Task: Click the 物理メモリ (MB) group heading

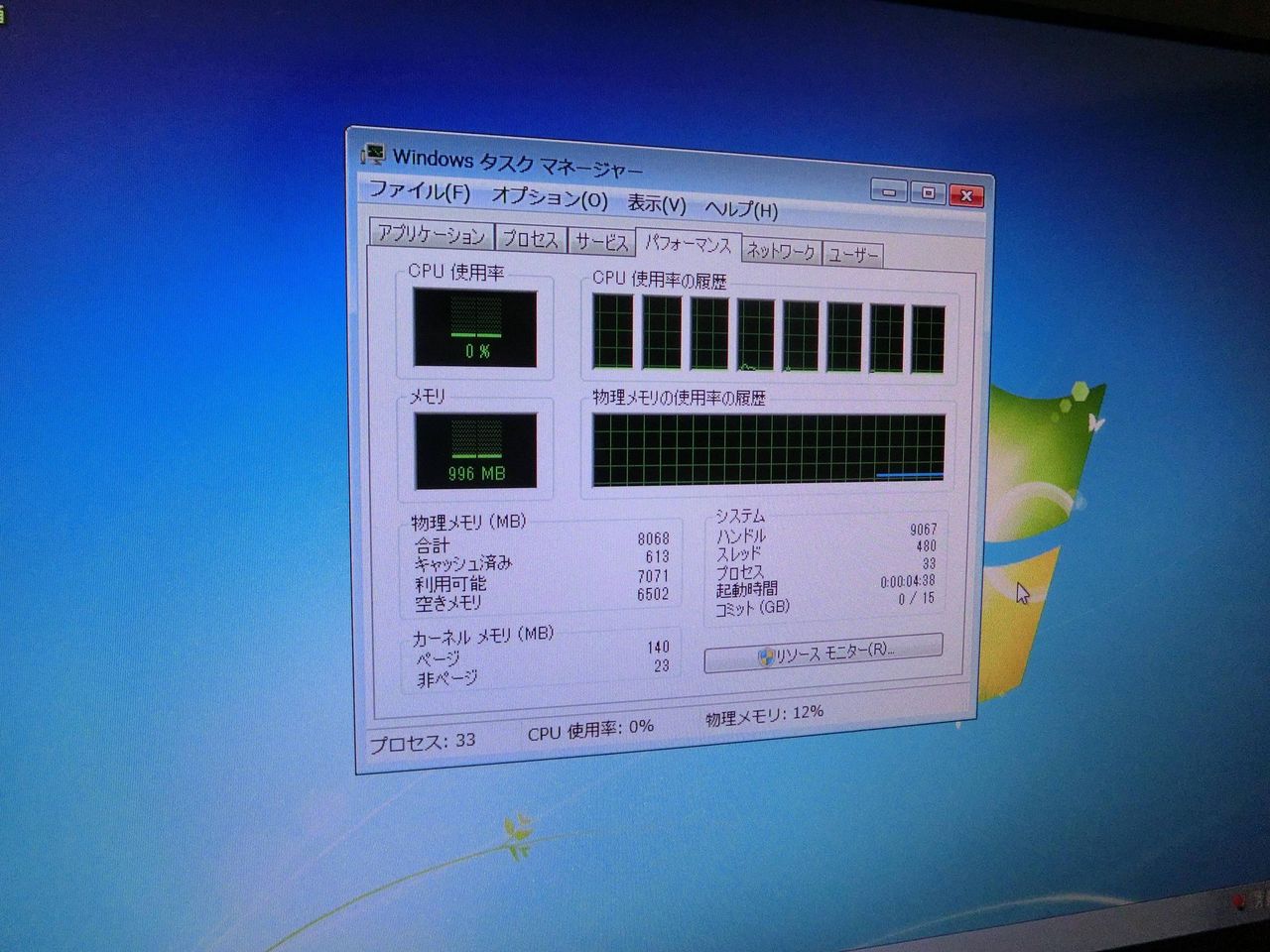Action: [x=469, y=523]
